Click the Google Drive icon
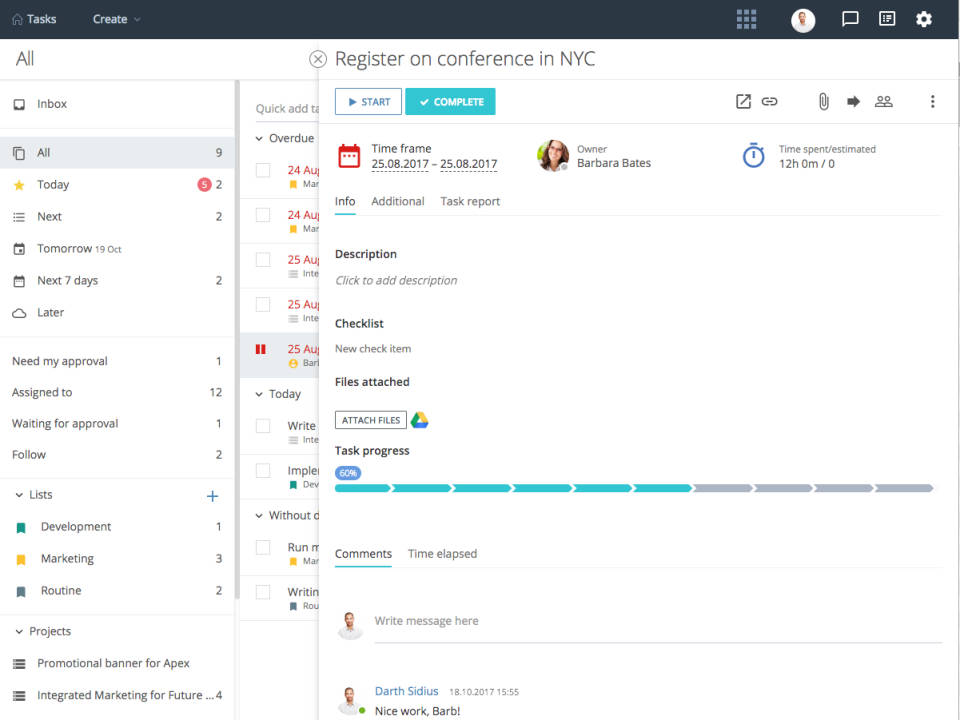This screenshot has height=720, width=960. coord(420,420)
